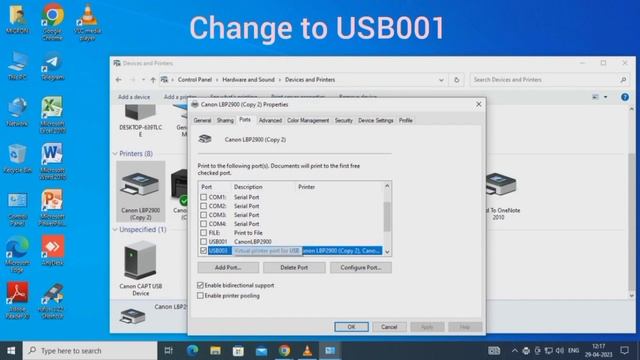
Task: Switch to the Security tab
Action: 343,120
